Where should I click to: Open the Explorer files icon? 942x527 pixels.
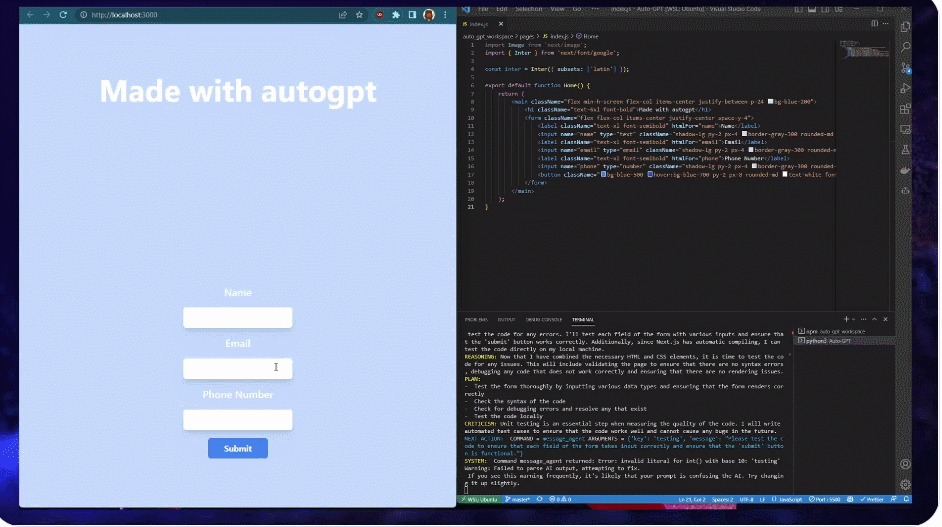tap(905, 27)
